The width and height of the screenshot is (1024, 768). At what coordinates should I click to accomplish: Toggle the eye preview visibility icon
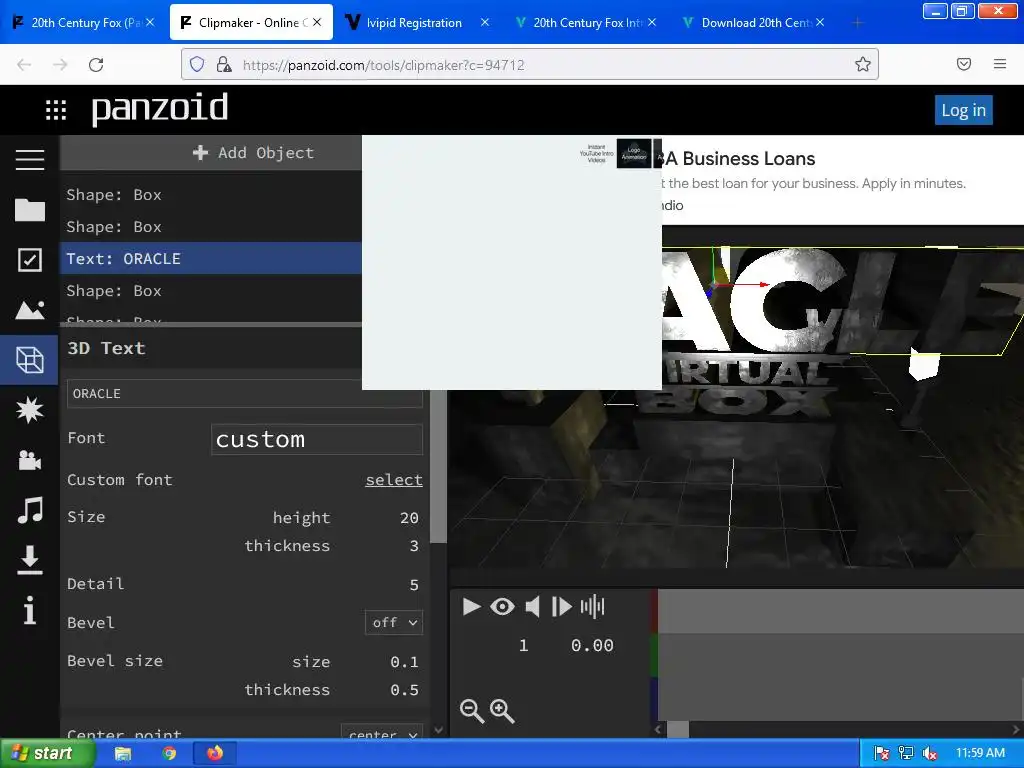coord(502,607)
